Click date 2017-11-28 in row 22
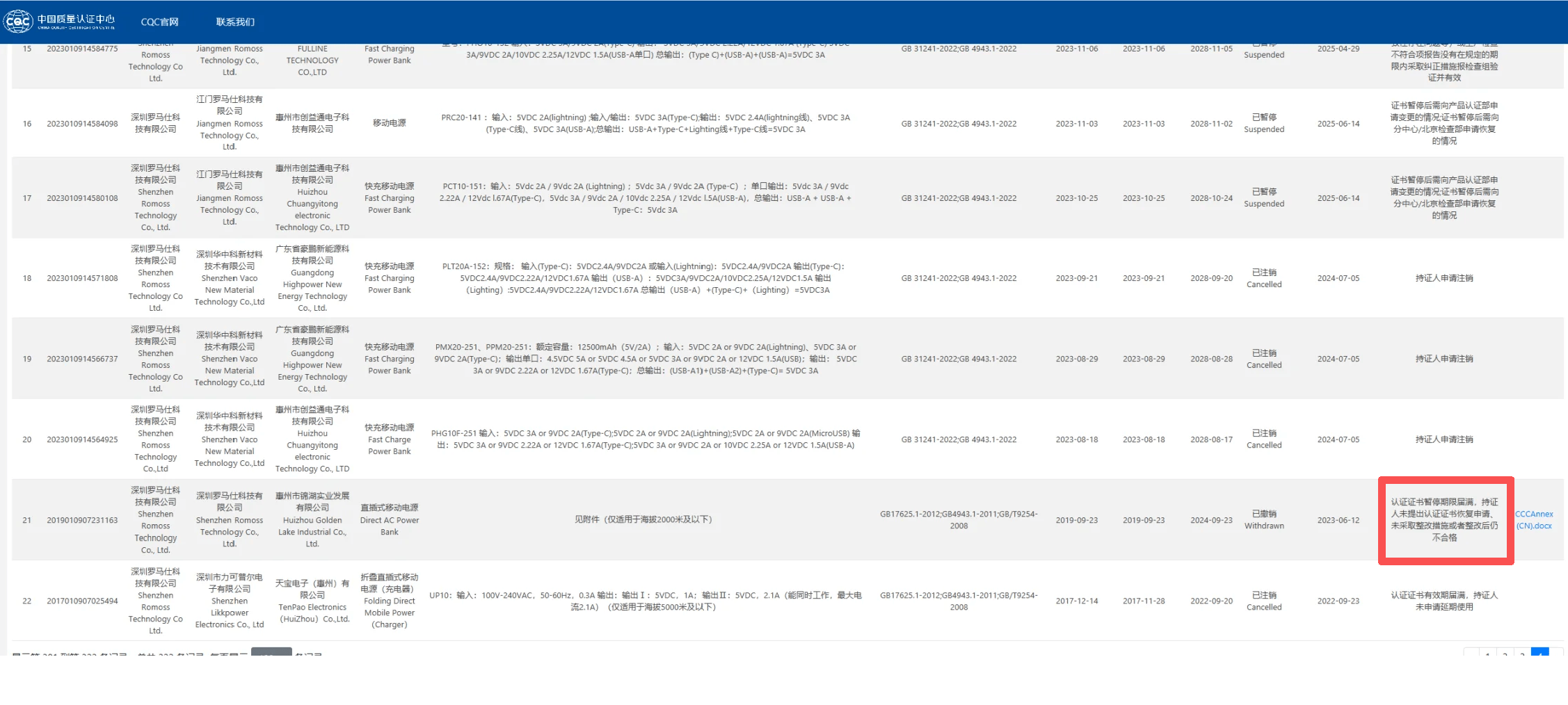Image resolution: width=1568 pixels, height=705 pixels. [1144, 601]
